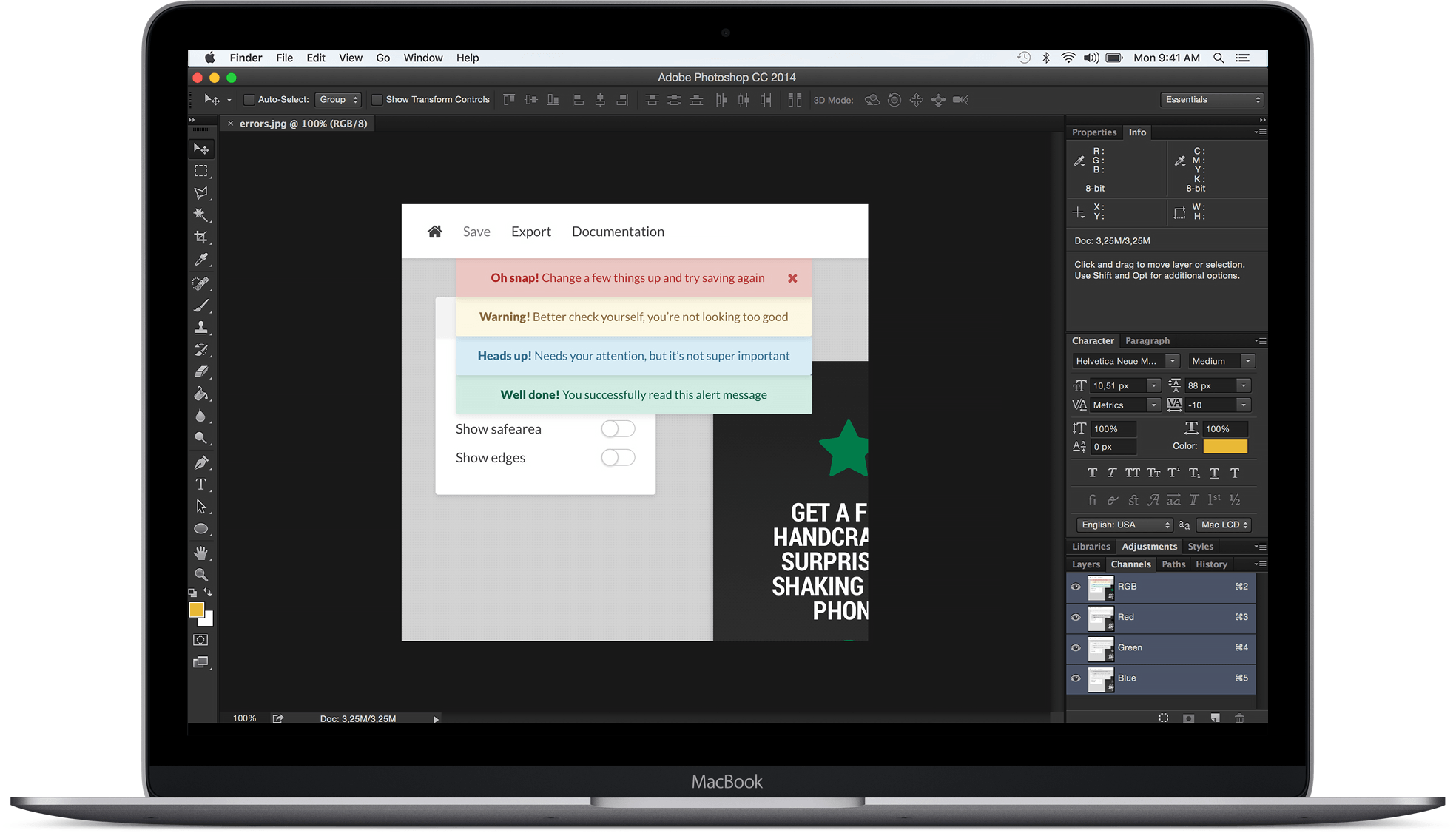Select the Ellipse shape tool
This screenshot has width=1456, height=833.
coord(201,529)
